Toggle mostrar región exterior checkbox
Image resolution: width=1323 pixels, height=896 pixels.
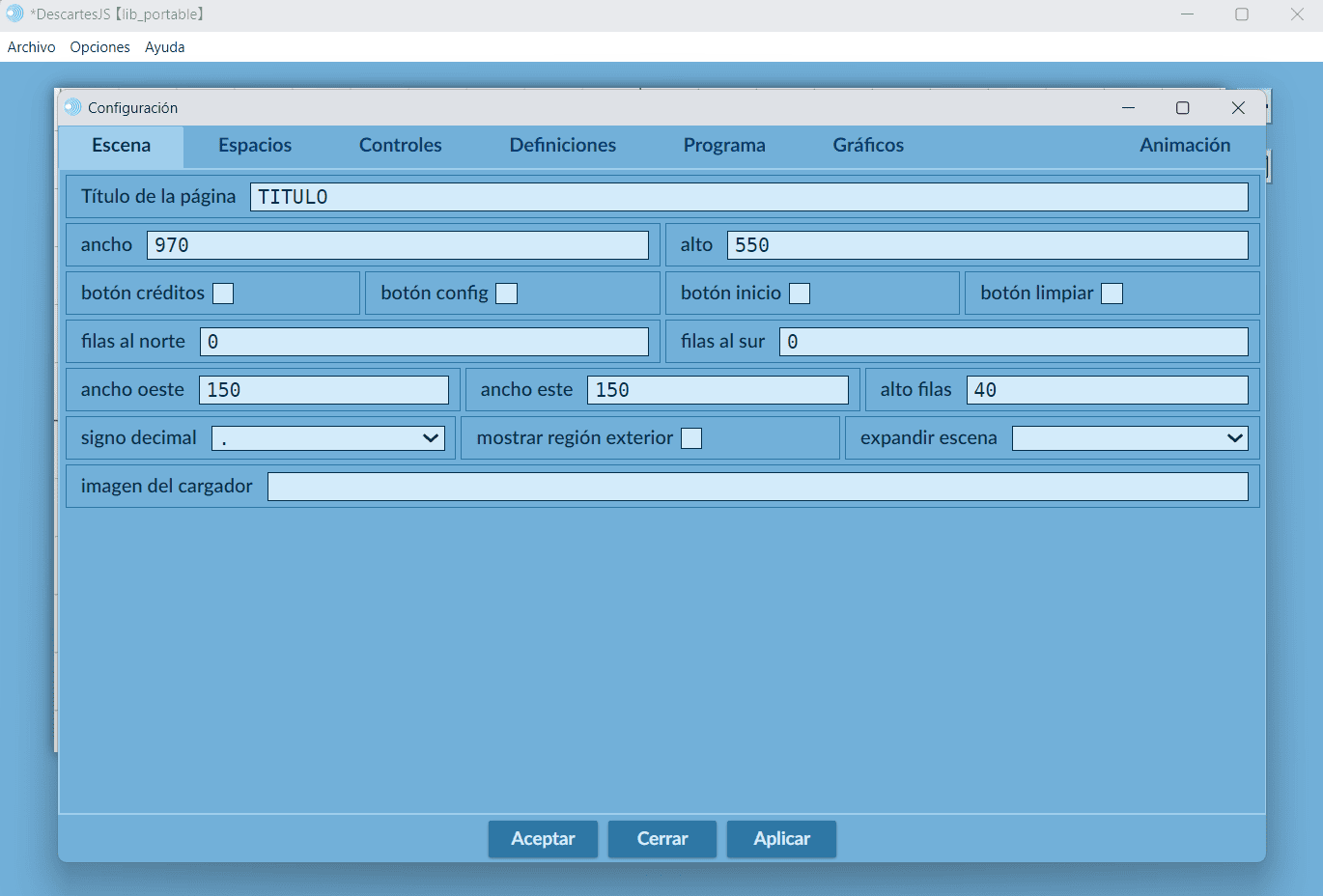pos(691,438)
